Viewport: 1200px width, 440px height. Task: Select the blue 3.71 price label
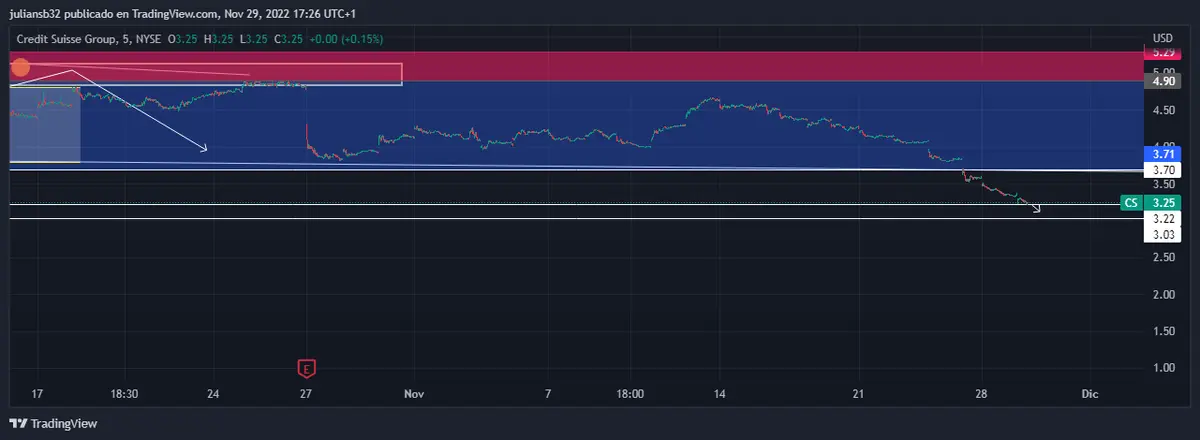click(x=1163, y=155)
